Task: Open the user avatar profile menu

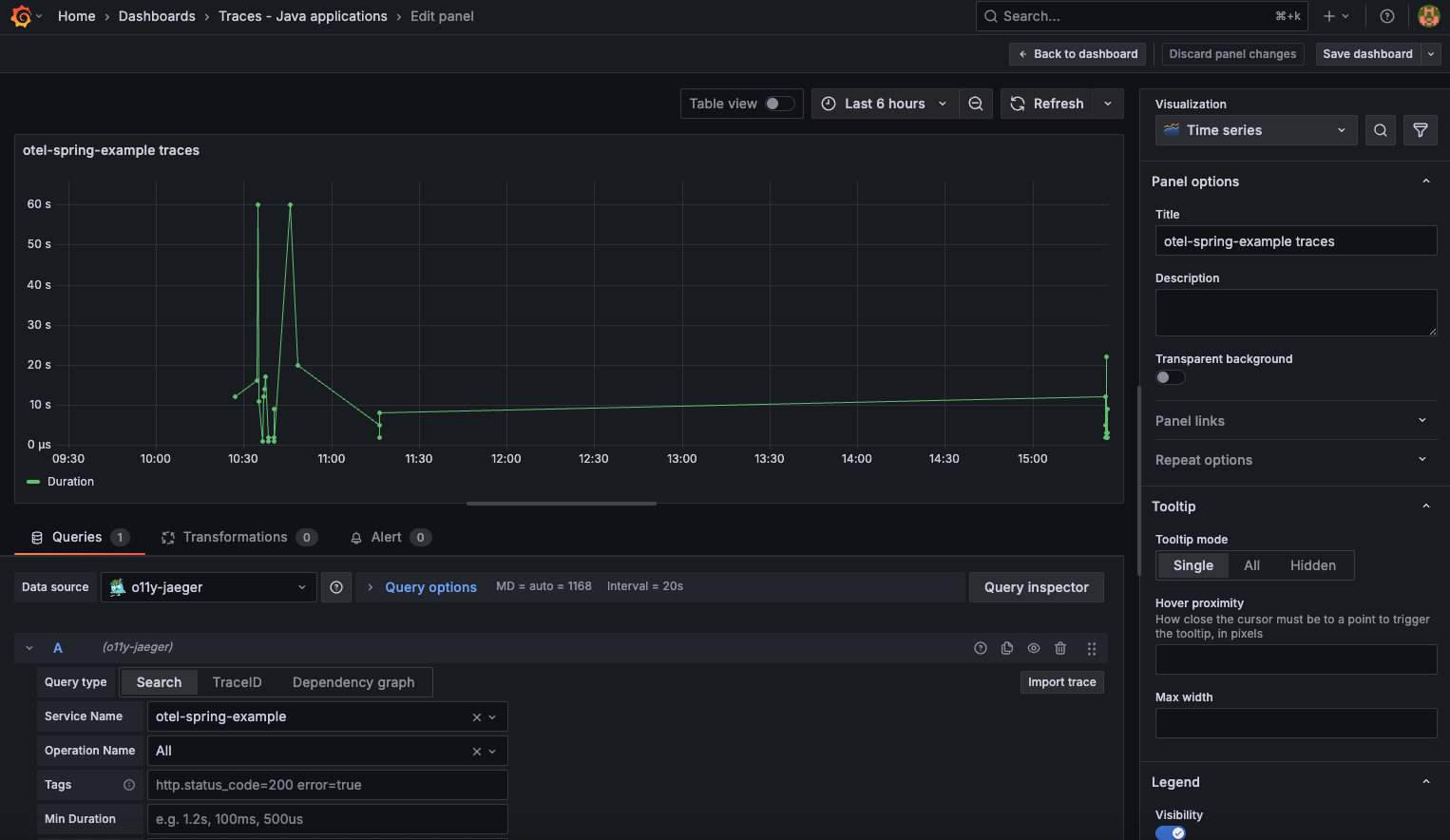Action: click(x=1428, y=16)
